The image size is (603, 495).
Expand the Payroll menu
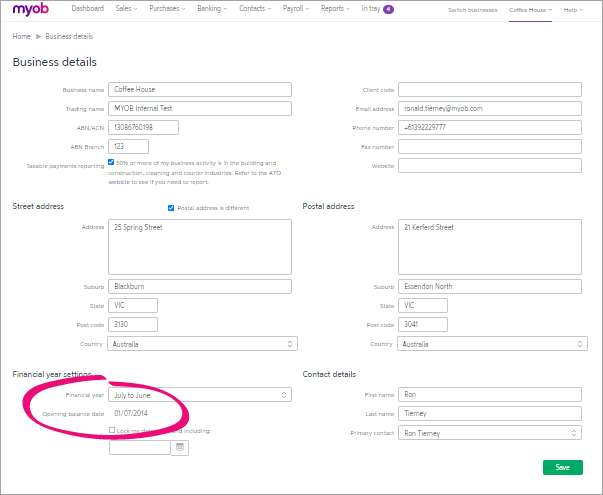click(x=297, y=9)
